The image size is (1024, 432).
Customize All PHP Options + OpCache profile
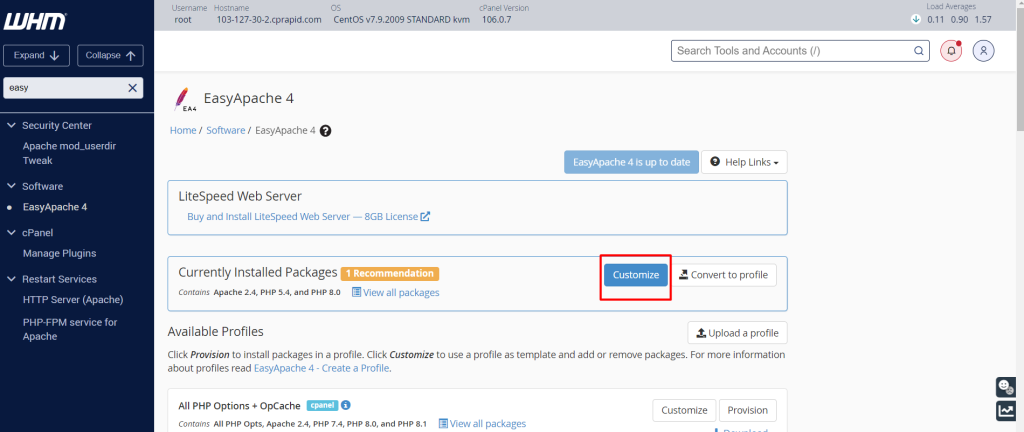click(x=684, y=410)
